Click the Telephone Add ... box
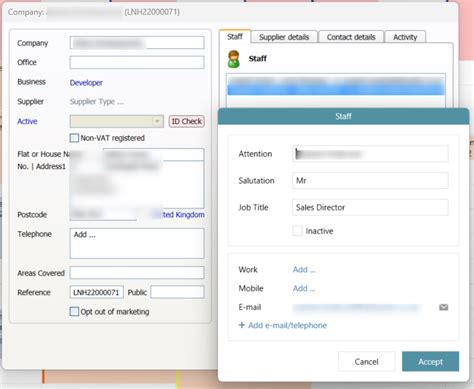 pos(137,243)
